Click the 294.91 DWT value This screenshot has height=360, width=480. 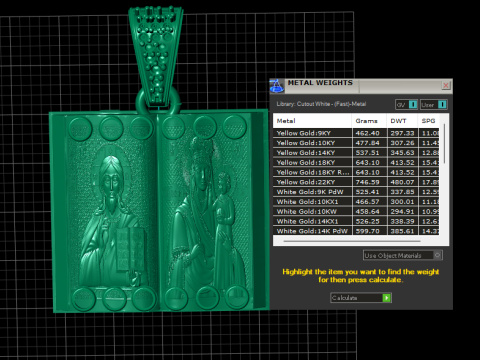coord(402,211)
